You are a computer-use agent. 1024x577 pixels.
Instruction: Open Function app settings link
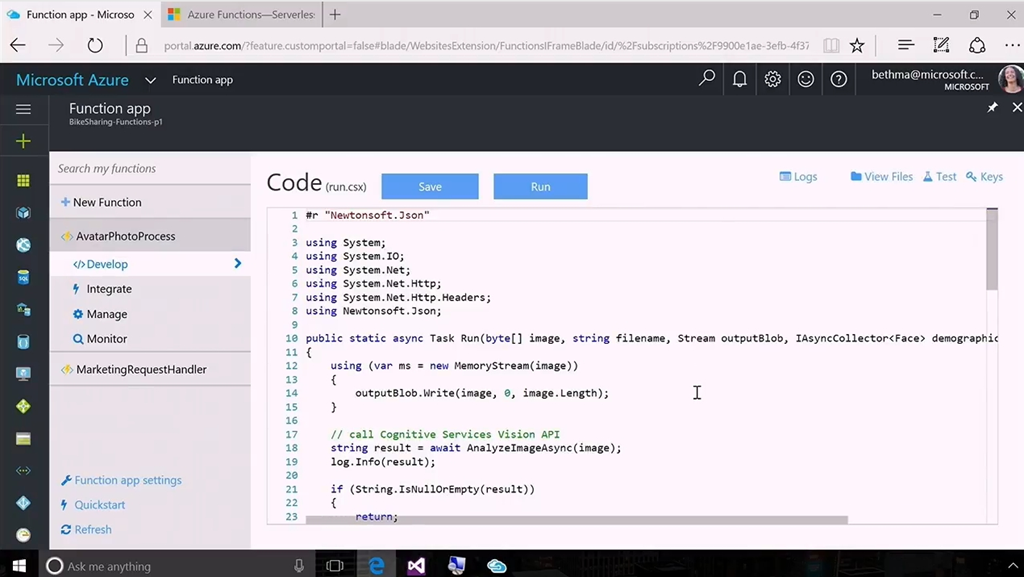point(127,480)
